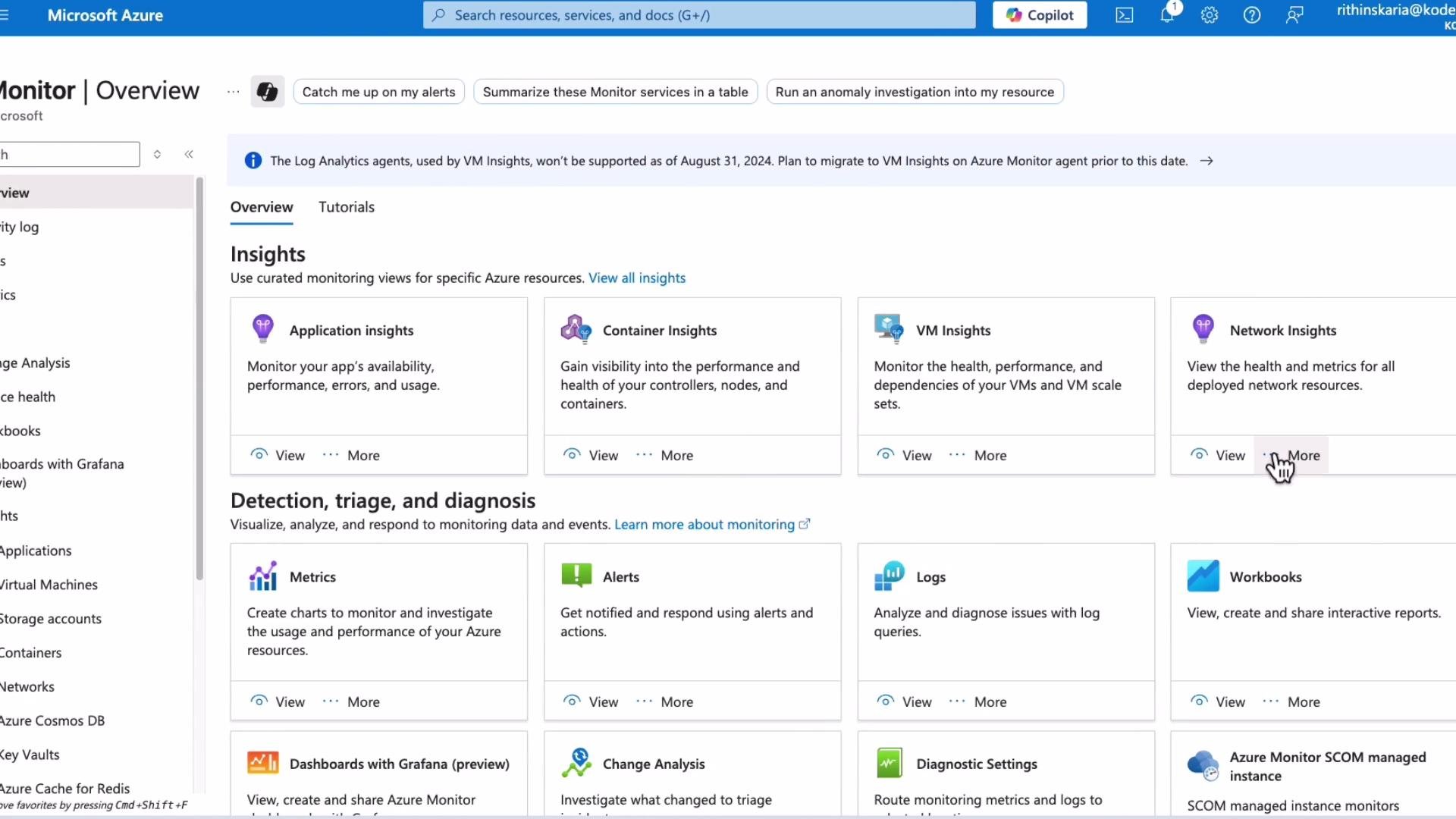Click 'Summarize these Monitor services in a table'
The image size is (1456, 819).
[x=615, y=92]
